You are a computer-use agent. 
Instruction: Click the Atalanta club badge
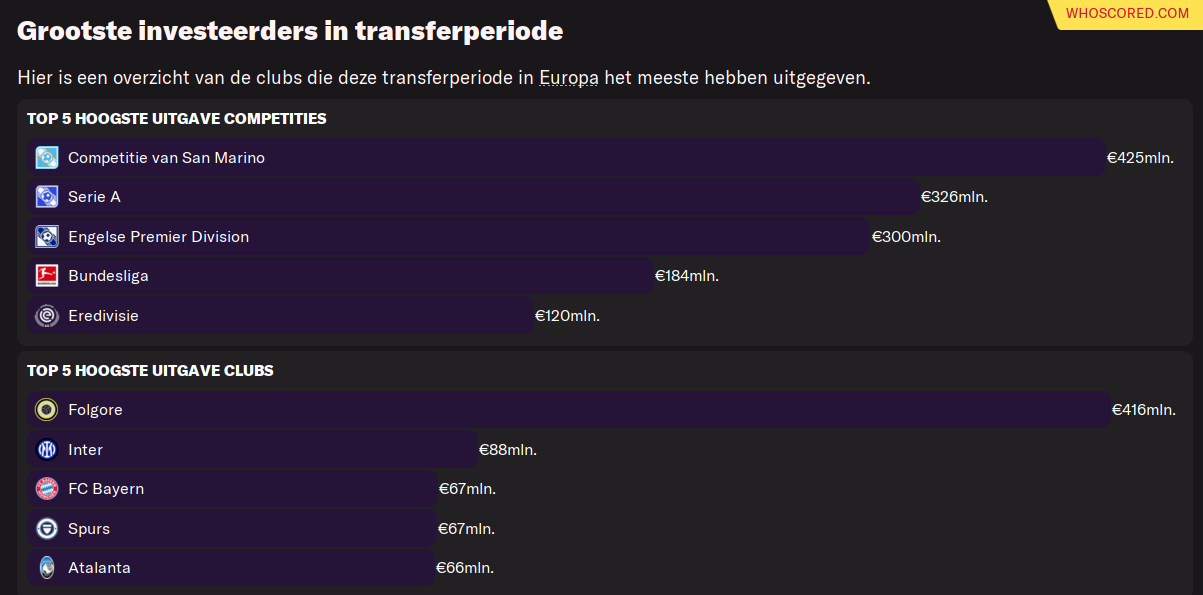(x=46, y=567)
